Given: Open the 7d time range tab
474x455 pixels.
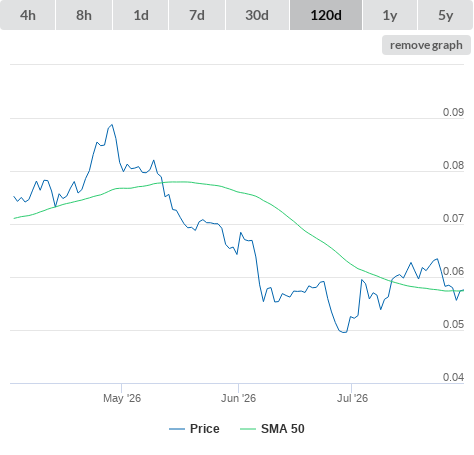Looking at the screenshot, I should coord(197,15).
